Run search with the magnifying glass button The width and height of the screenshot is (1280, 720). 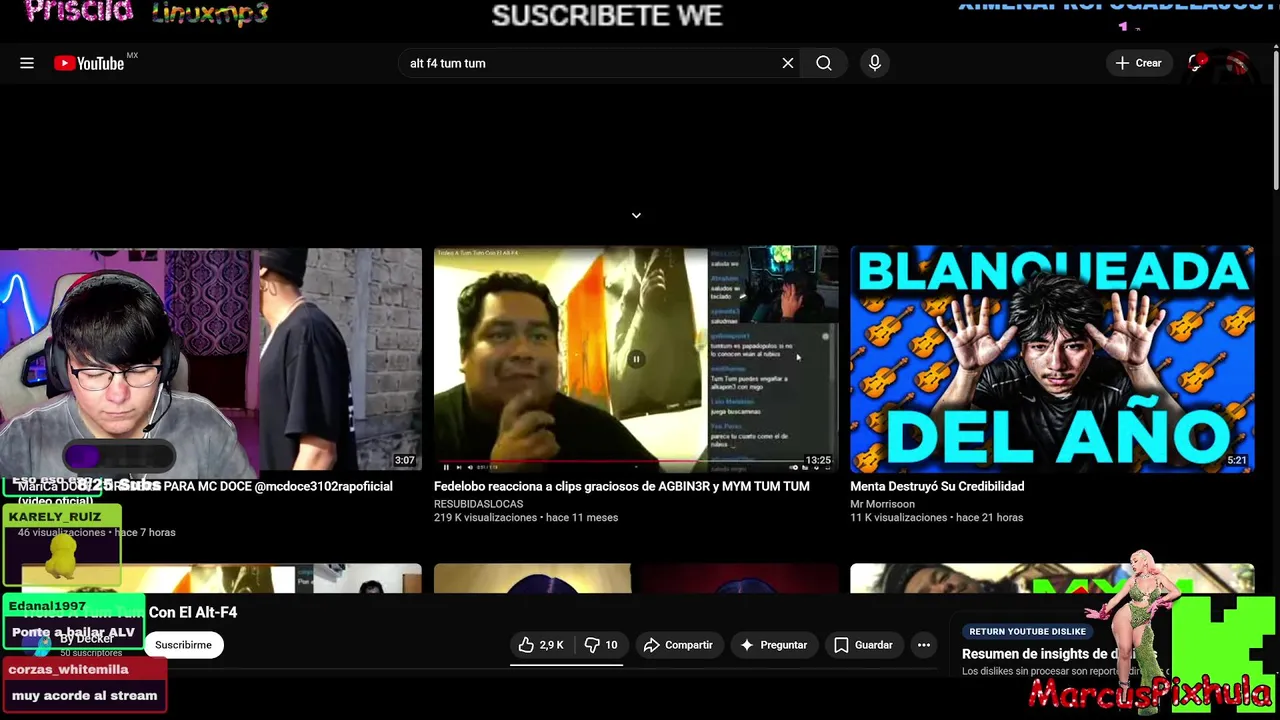point(824,63)
